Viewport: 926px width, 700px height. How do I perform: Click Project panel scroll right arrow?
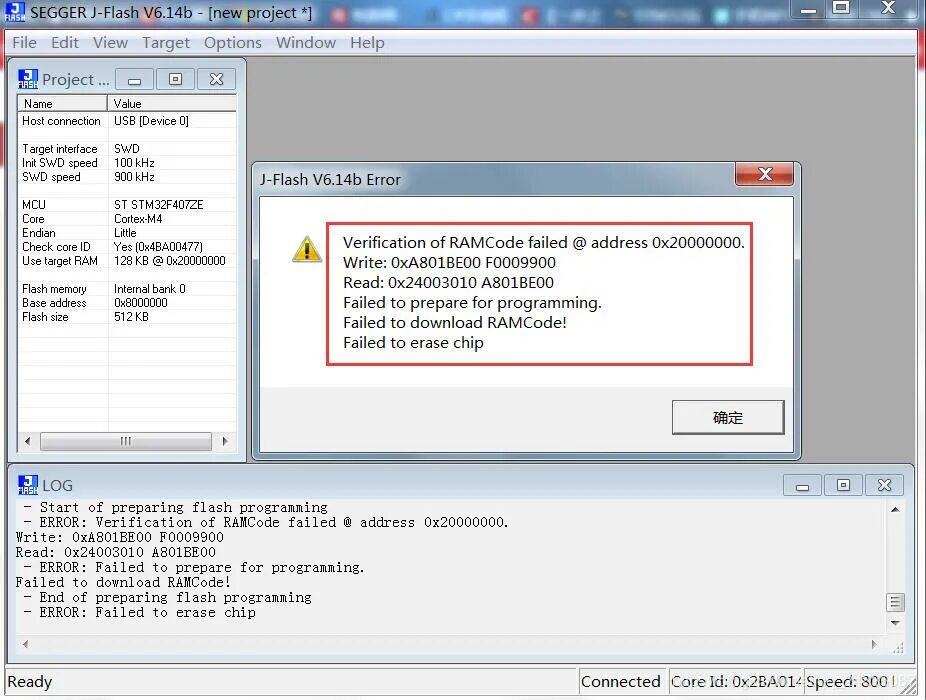tap(224, 441)
